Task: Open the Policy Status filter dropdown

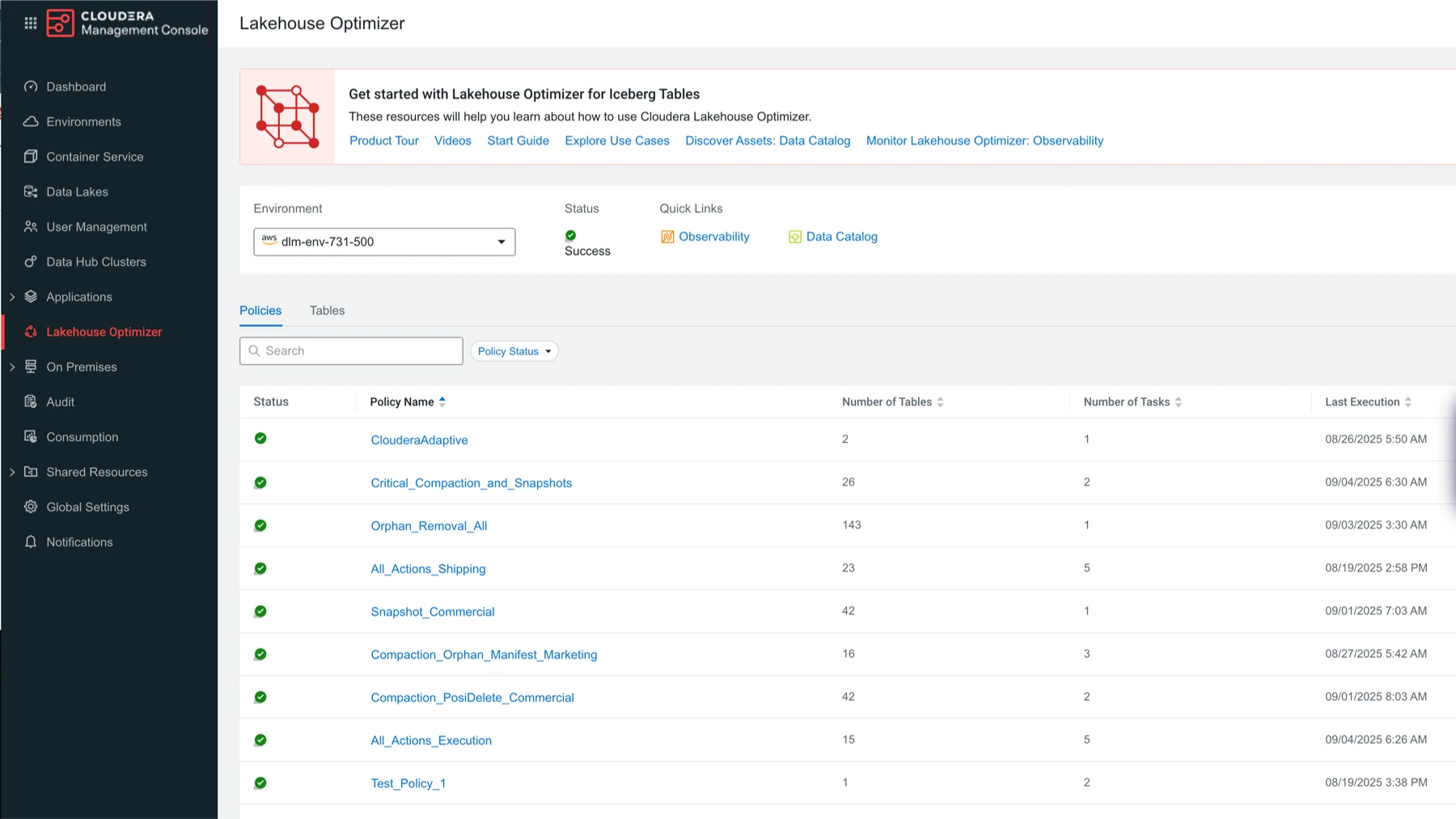Action: [x=514, y=350]
